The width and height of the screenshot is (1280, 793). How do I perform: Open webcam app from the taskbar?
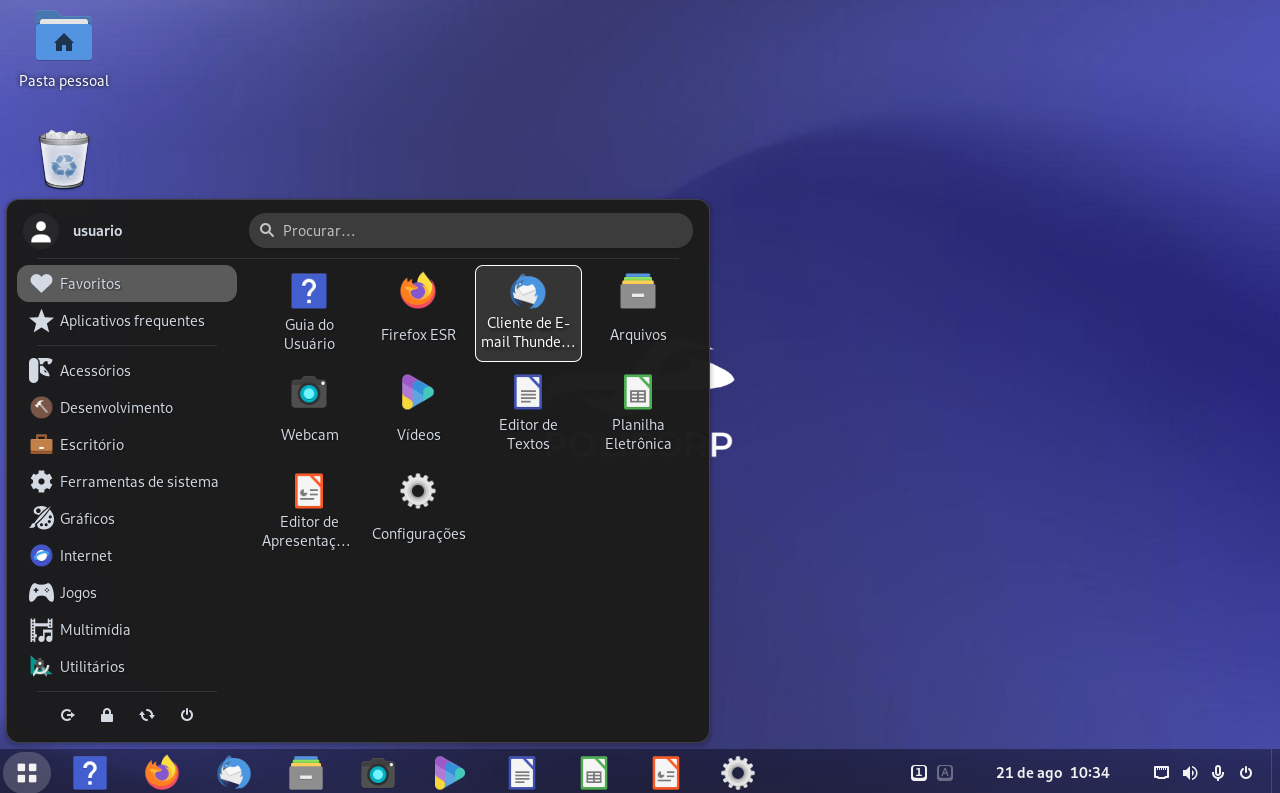pos(378,773)
